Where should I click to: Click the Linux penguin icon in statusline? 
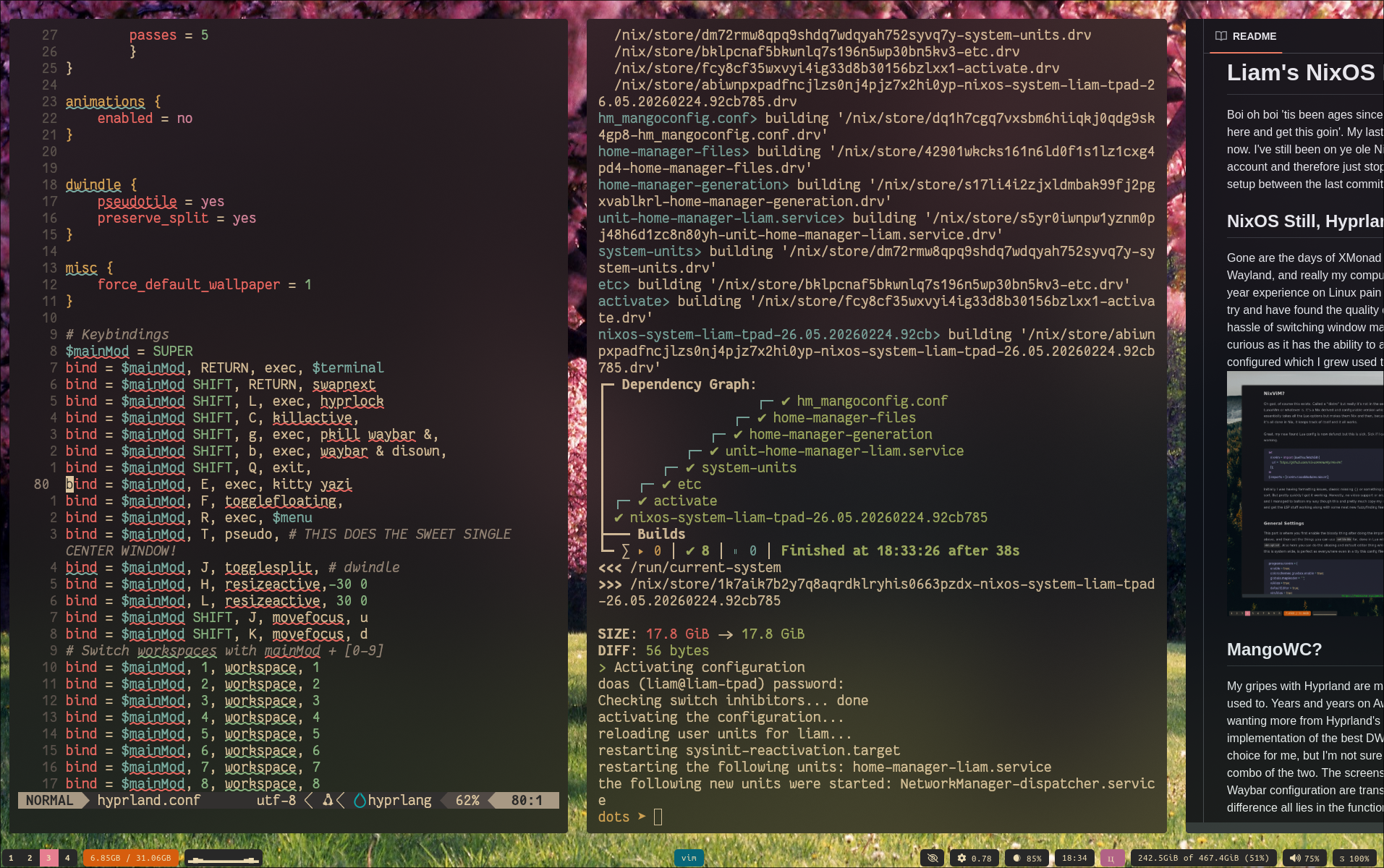tap(328, 800)
